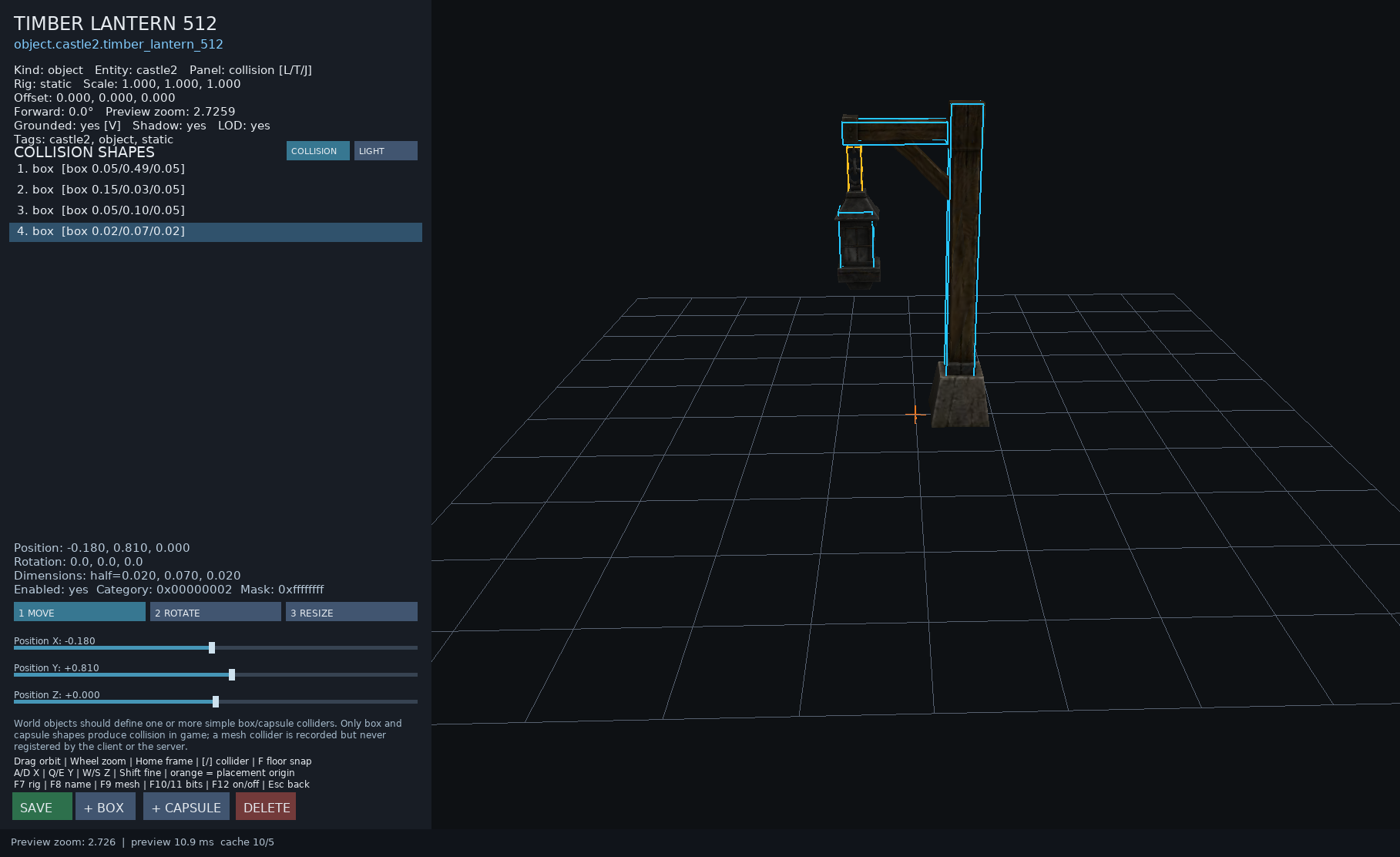Select collision shape 3 box entry
Image resolution: width=1400 pixels, height=857 pixels.
[216, 210]
